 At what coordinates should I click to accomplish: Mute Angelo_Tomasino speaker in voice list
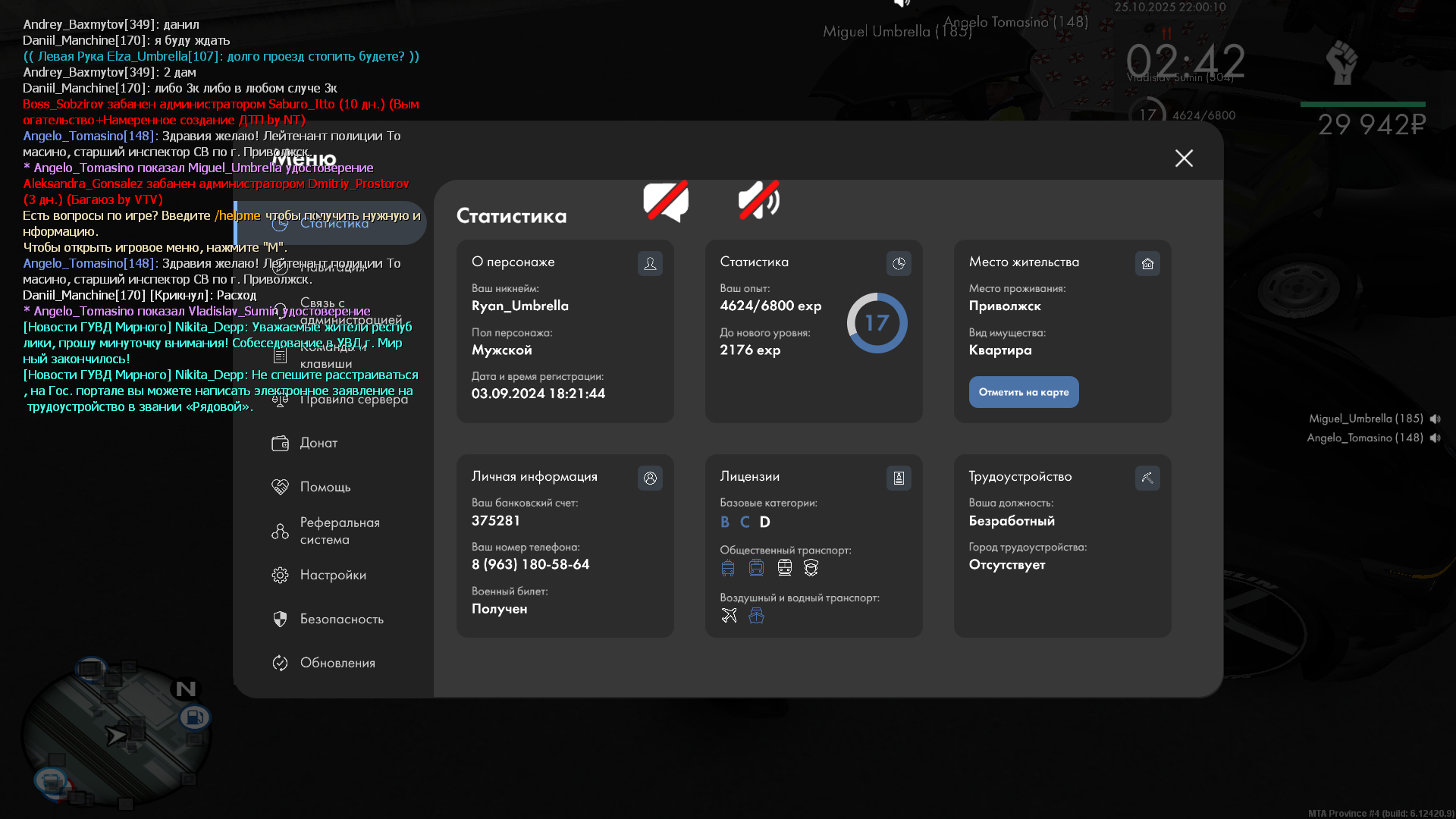pyautogui.click(x=1435, y=438)
